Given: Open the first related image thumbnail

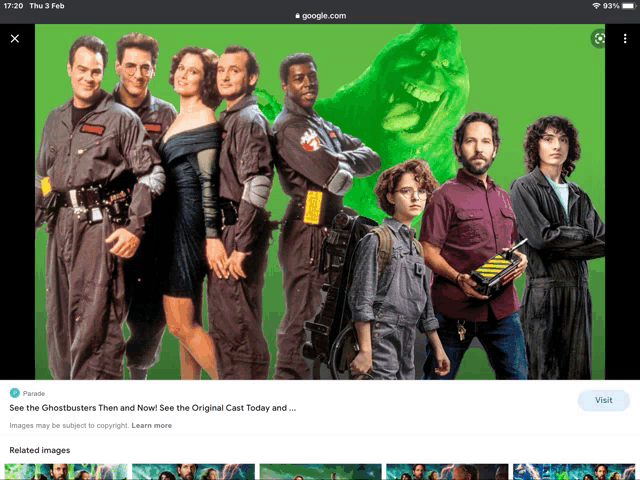Looking at the screenshot, I should 66,472.
